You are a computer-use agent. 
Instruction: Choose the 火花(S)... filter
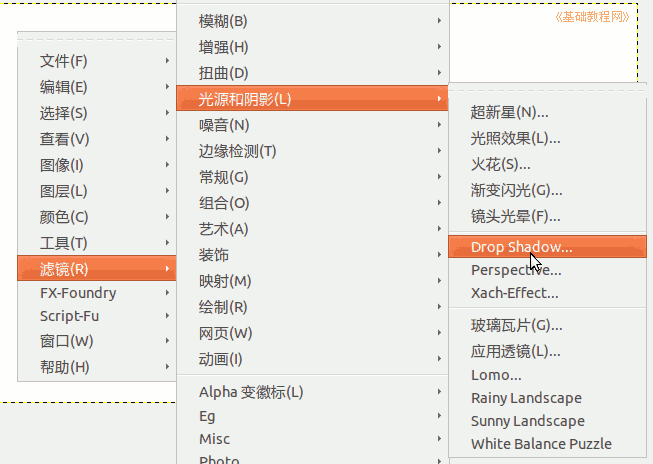point(547,164)
